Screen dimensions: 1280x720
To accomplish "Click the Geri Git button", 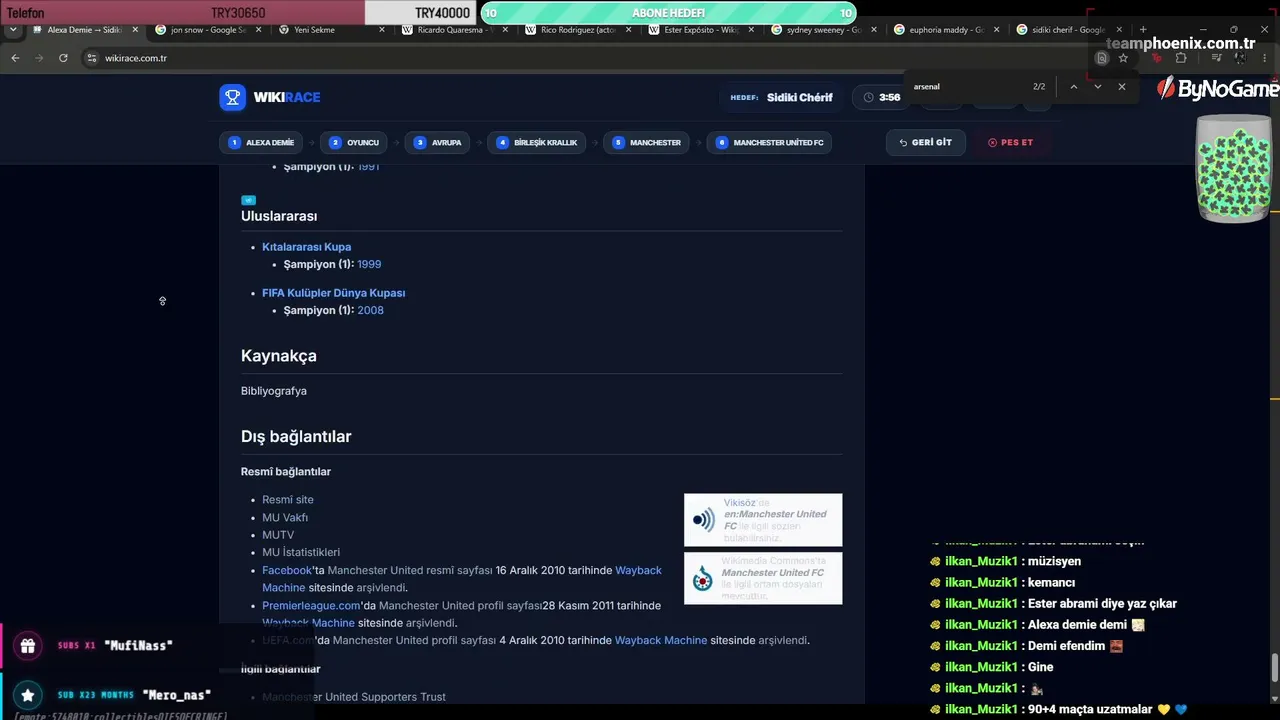I will 925,143.
